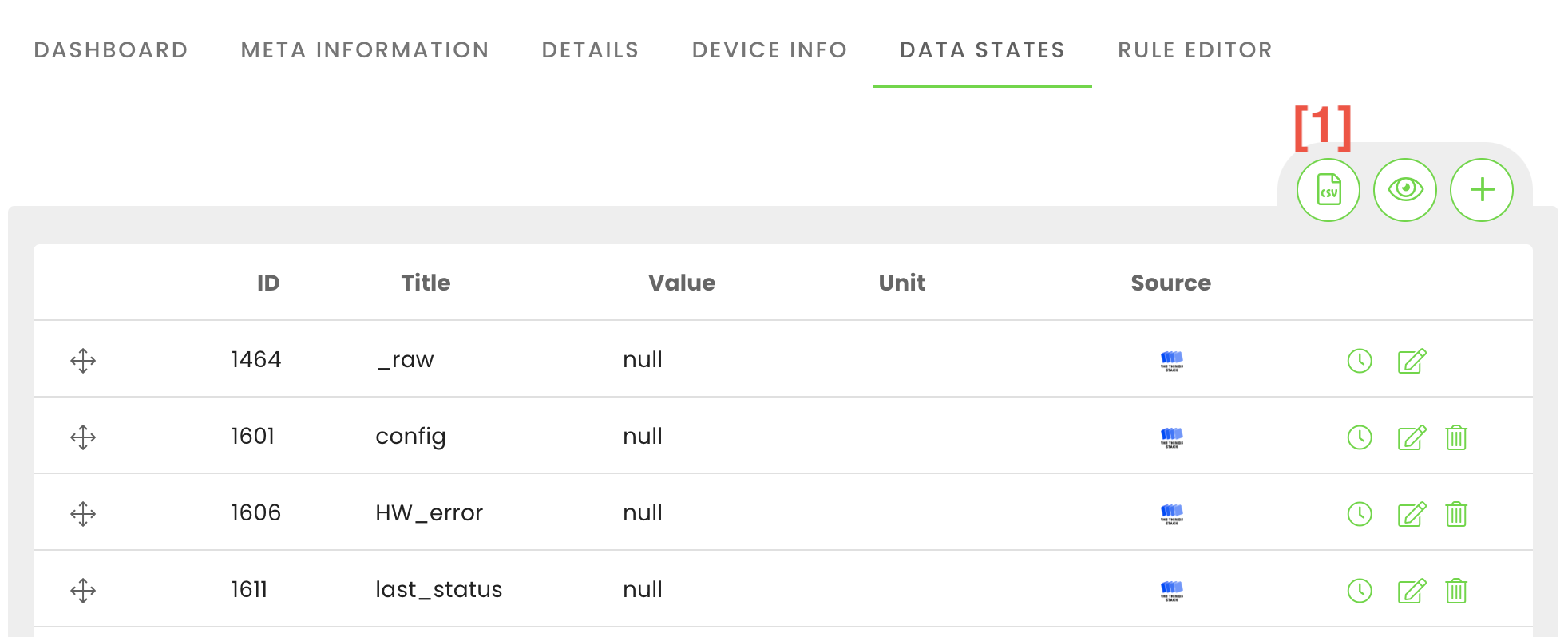Open history for HW_error state
The width and height of the screenshot is (1568, 637).
(1359, 514)
